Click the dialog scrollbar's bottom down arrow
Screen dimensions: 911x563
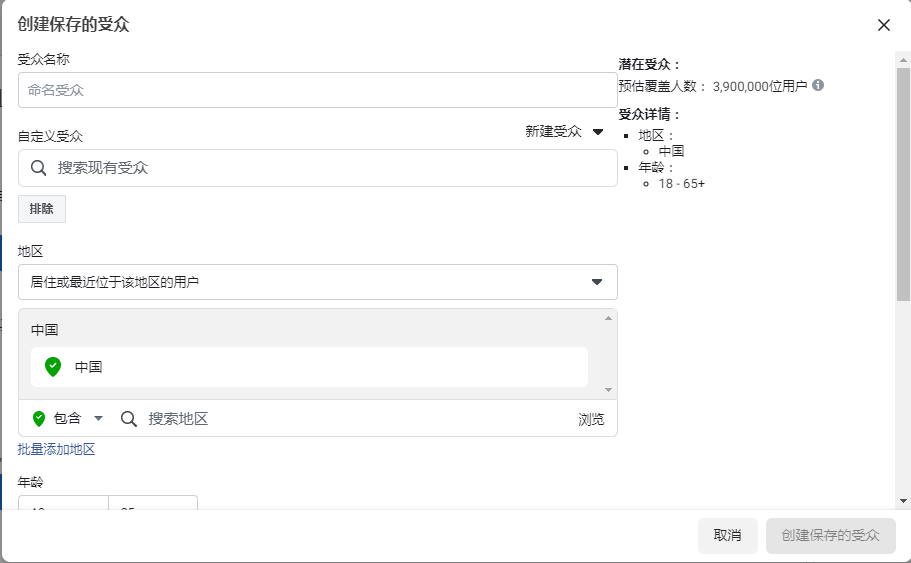(903, 500)
